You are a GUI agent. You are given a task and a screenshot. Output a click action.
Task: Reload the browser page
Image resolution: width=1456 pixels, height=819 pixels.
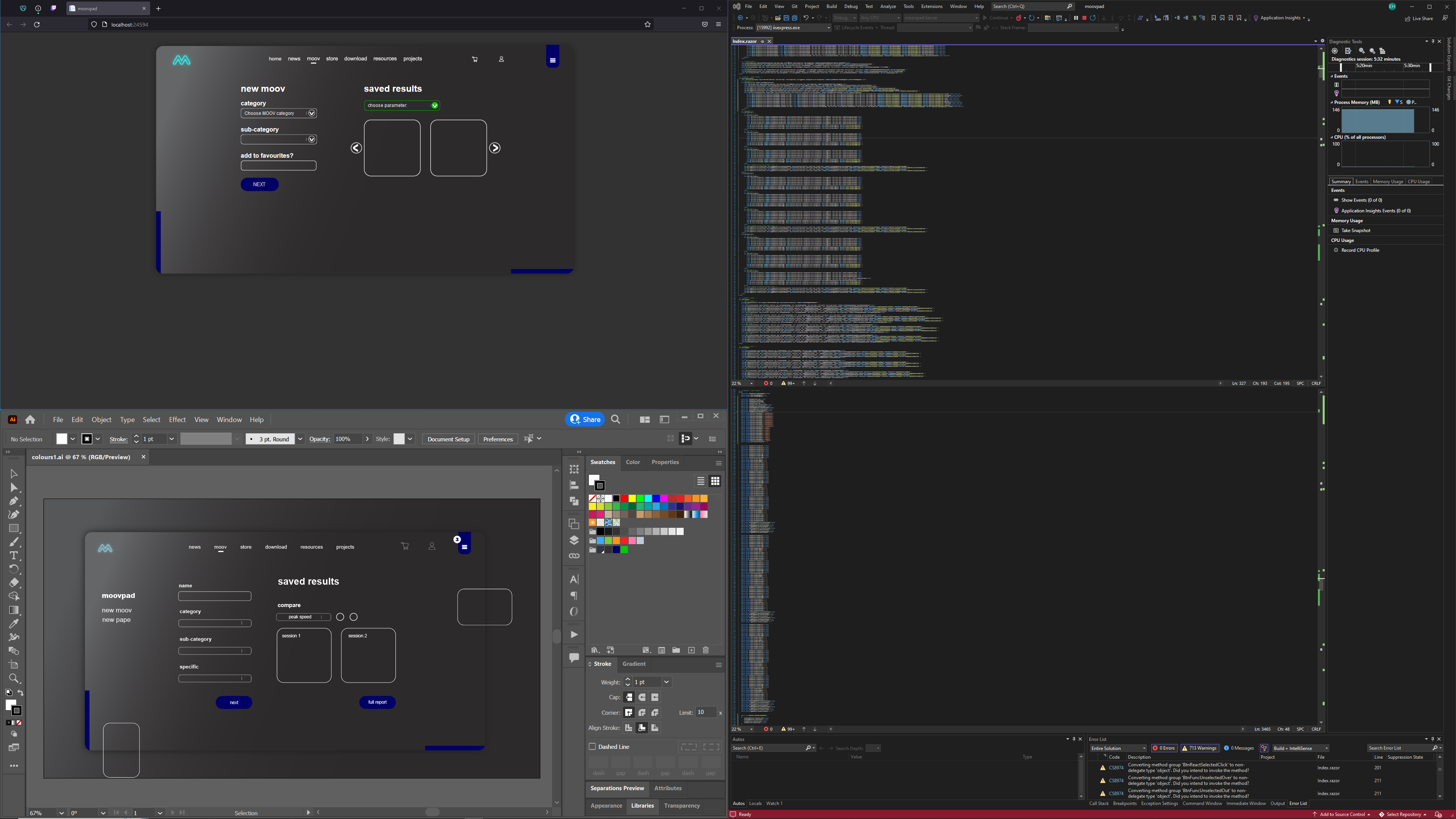[x=37, y=25]
